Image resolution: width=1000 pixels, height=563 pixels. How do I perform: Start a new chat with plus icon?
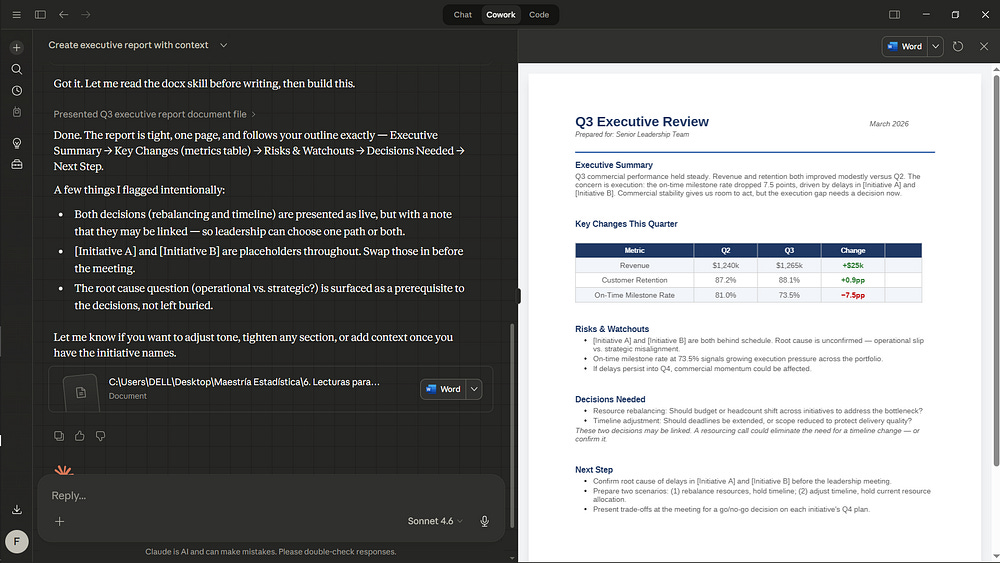(17, 48)
